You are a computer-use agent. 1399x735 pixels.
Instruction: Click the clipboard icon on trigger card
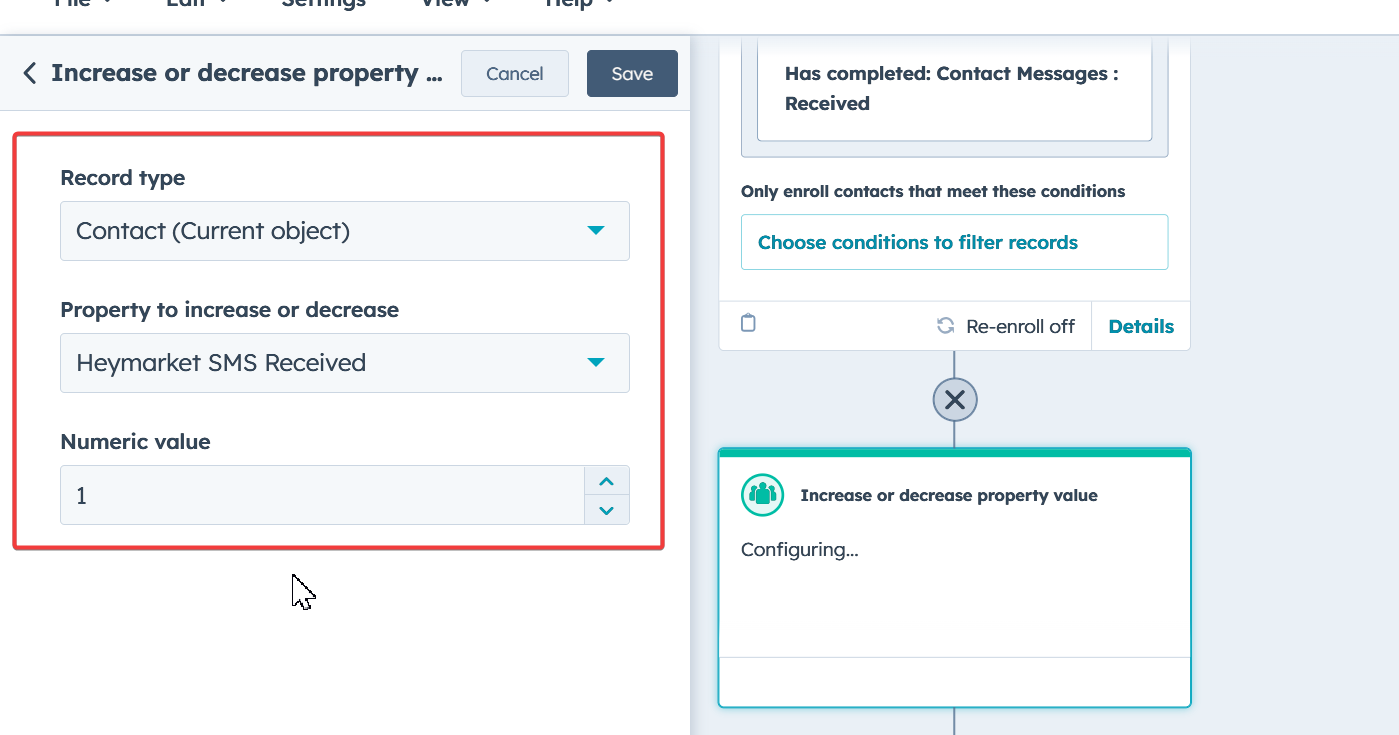coord(748,324)
